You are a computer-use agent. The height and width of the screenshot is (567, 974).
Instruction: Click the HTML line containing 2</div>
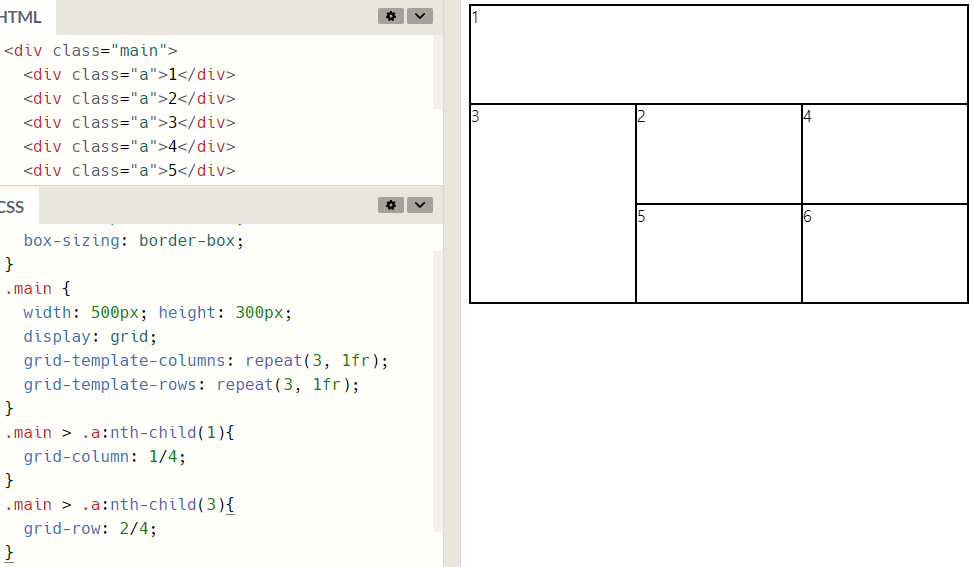(130, 99)
